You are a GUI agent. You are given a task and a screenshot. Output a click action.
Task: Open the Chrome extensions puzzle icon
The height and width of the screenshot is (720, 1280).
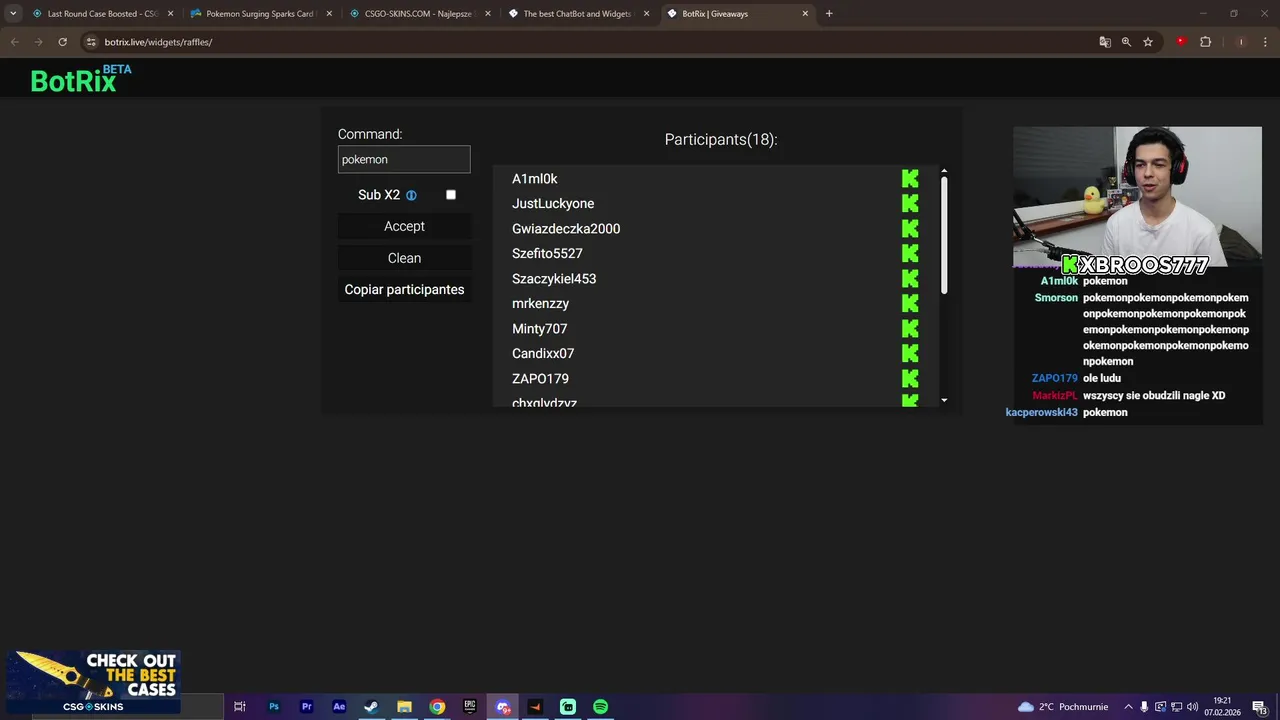pos(1205,42)
